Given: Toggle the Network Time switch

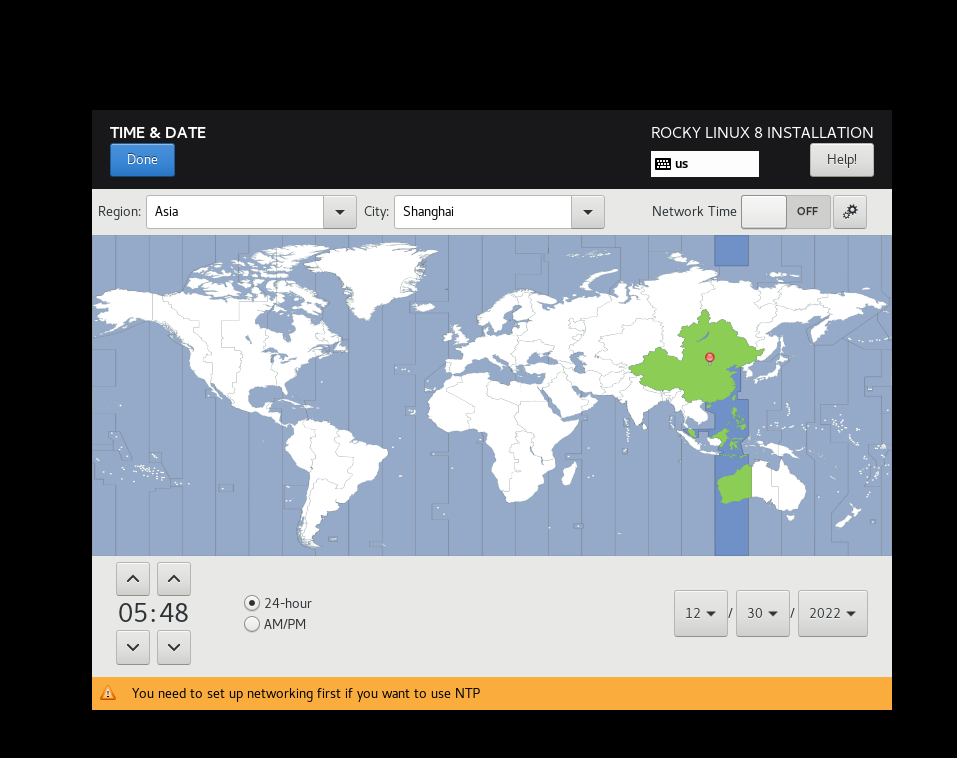Looking at the screenshot, I should coord(786,212).
